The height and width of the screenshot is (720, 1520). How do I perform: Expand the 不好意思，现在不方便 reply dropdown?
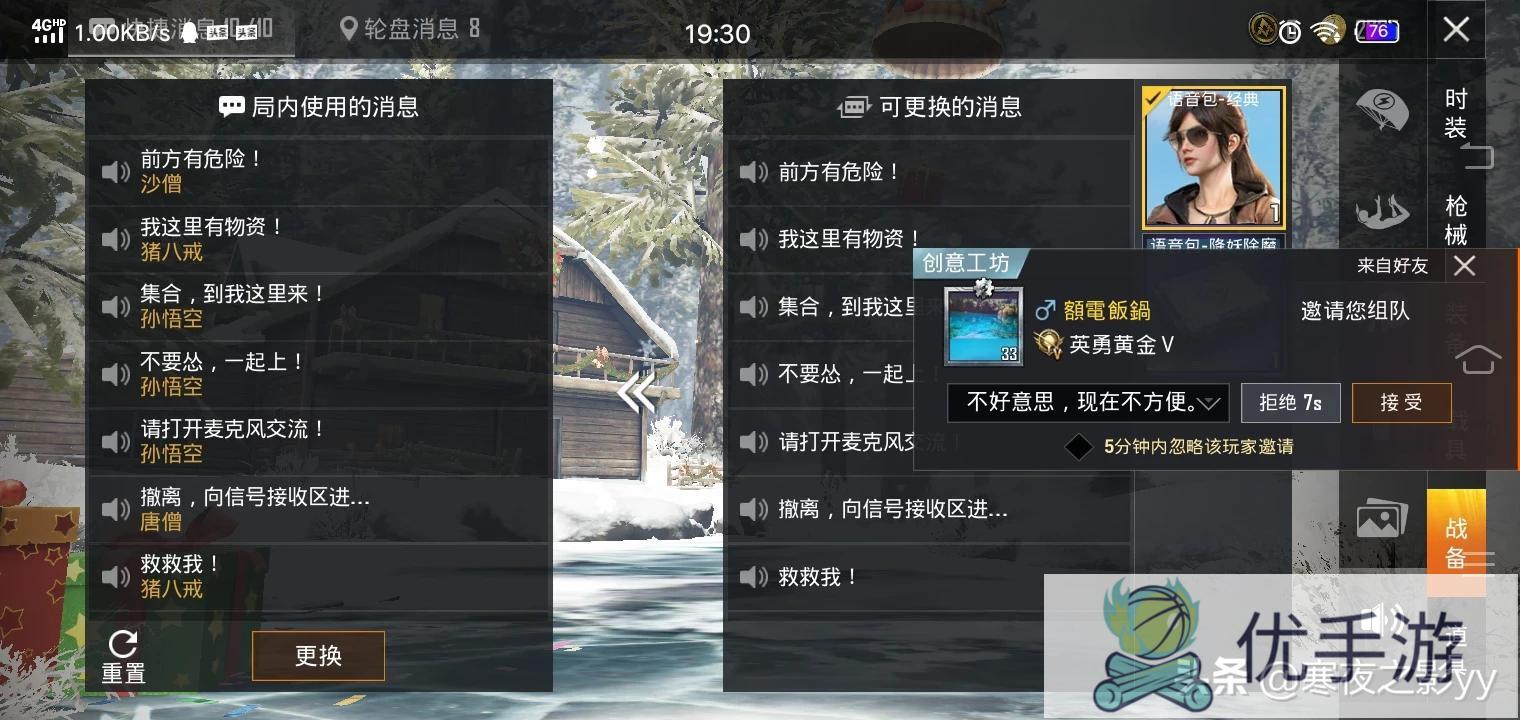pos(1088,403)
